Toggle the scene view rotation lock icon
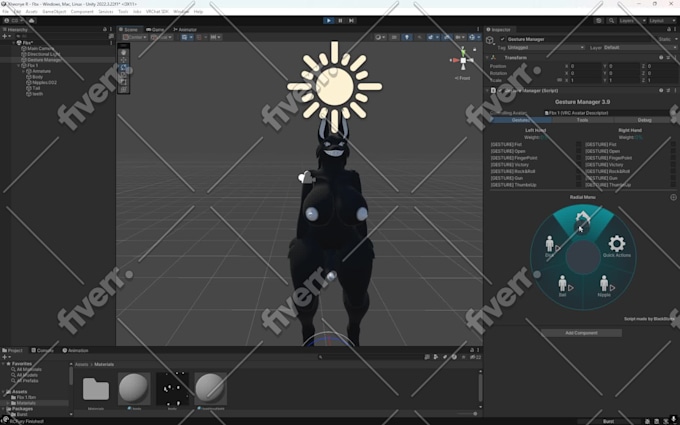680x425 pixels. coord(474,49)
